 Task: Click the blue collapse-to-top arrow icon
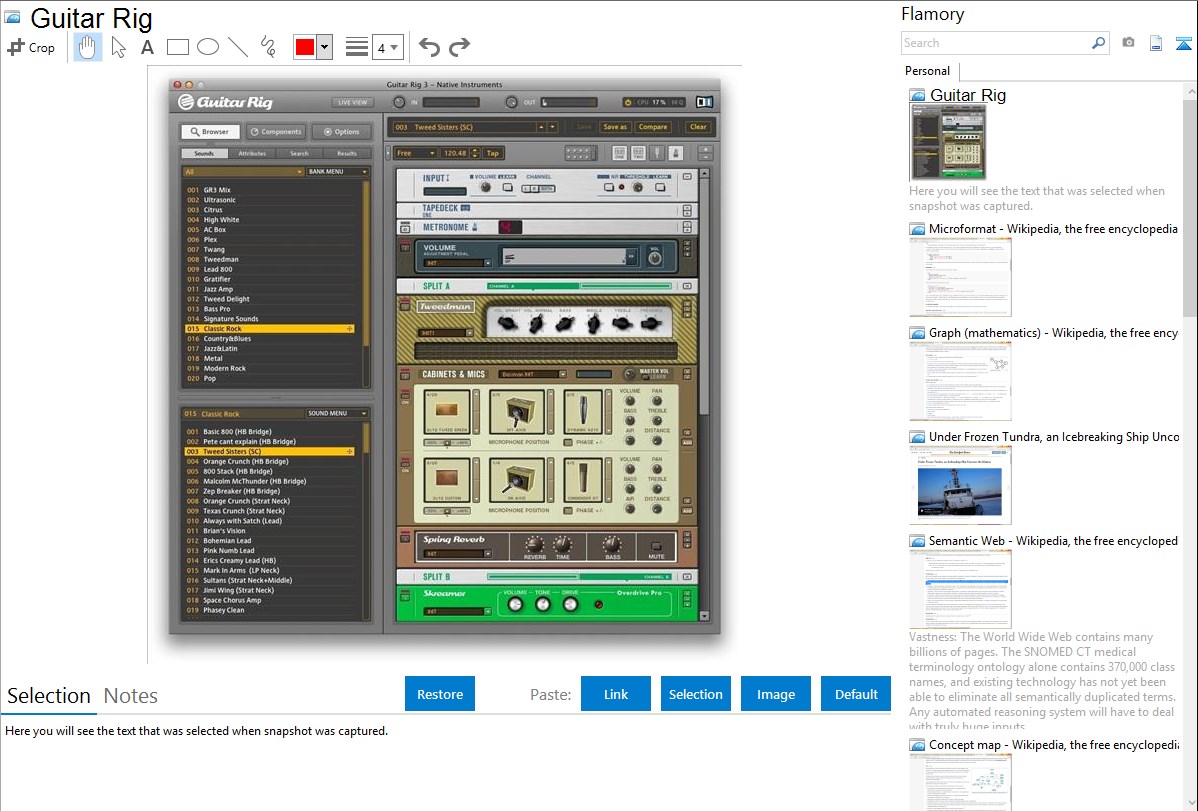tap(1183, 44)
